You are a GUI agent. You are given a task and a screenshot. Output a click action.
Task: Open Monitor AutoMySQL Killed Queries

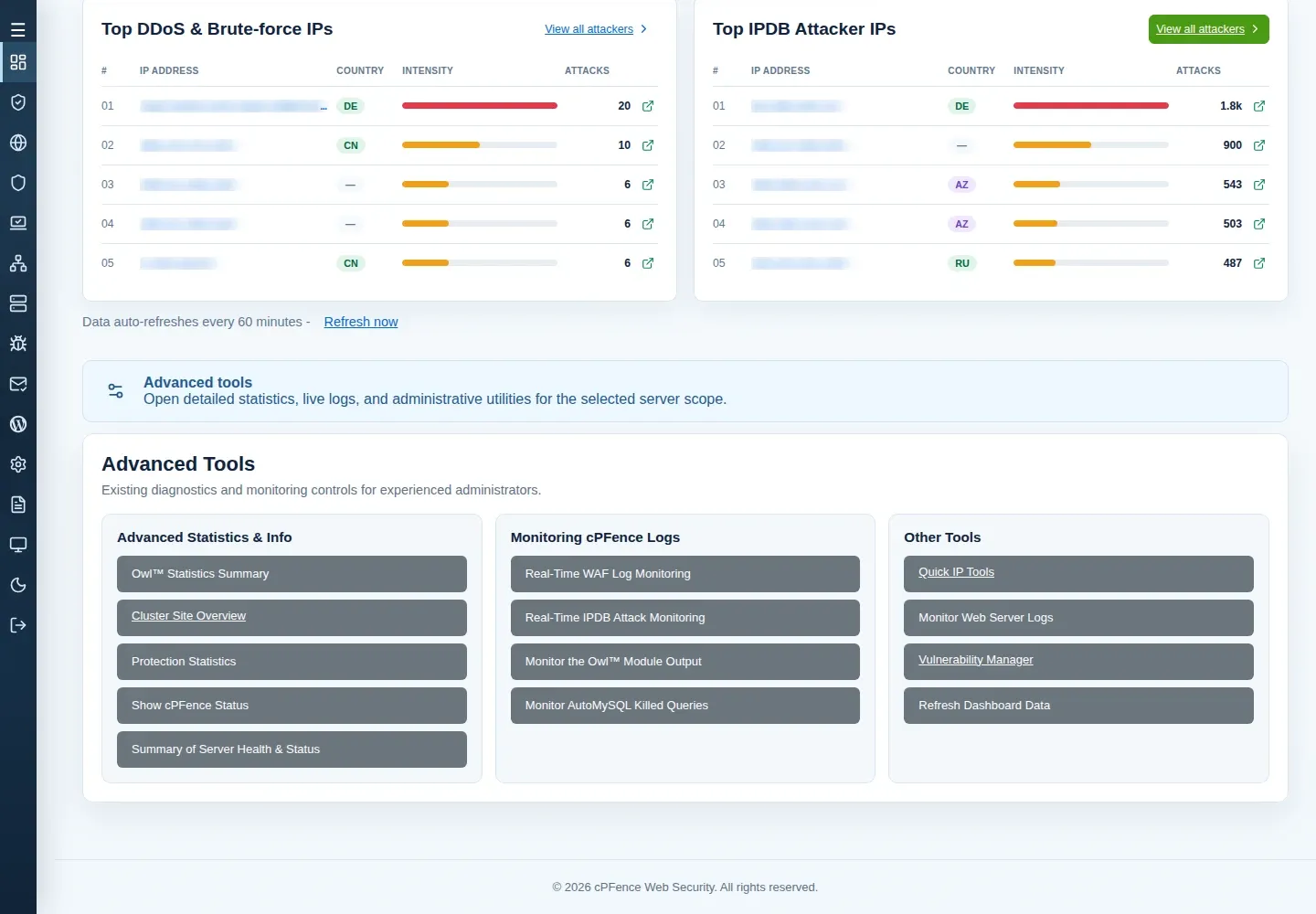(685, 706)
